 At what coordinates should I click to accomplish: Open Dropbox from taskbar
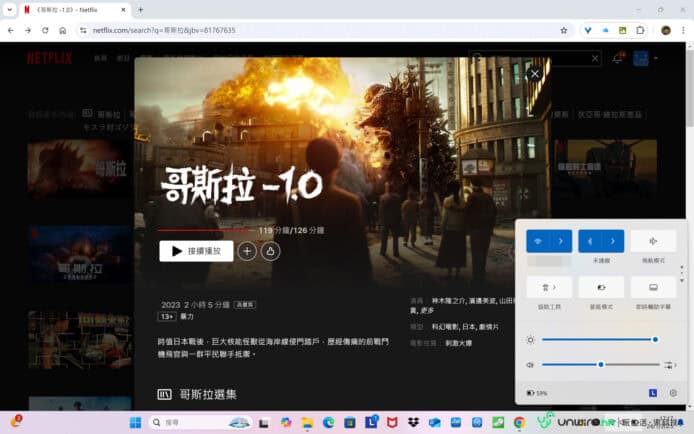tap(413, 423)
